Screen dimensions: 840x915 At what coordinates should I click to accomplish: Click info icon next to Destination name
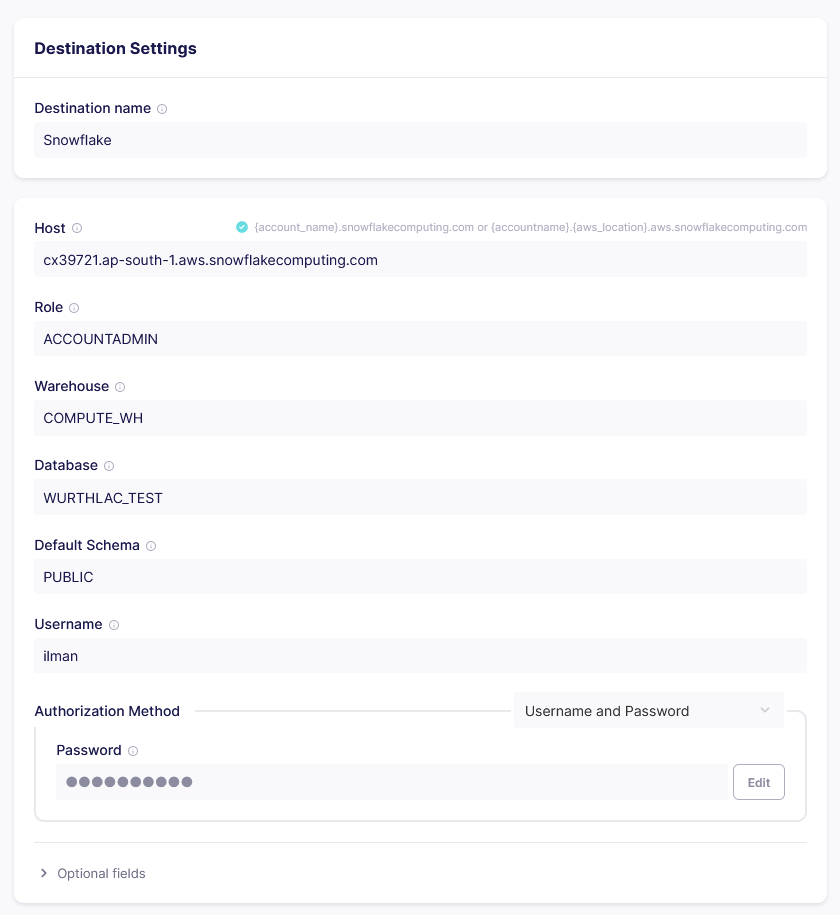pos(162,109)
